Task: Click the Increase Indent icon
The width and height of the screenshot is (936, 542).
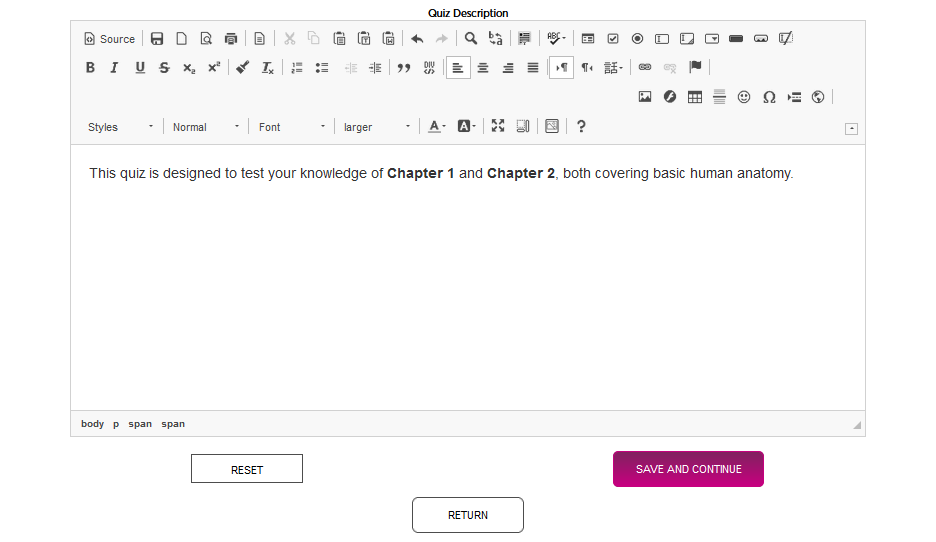Action: click(375, 67)
